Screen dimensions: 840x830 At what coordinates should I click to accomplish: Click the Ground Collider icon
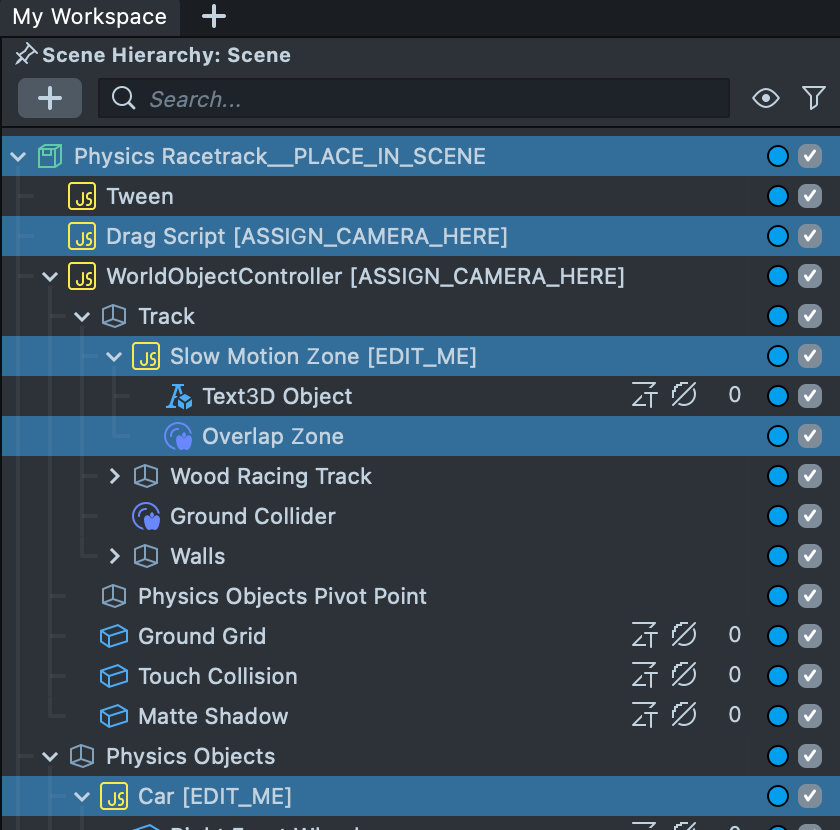(146, 516)
